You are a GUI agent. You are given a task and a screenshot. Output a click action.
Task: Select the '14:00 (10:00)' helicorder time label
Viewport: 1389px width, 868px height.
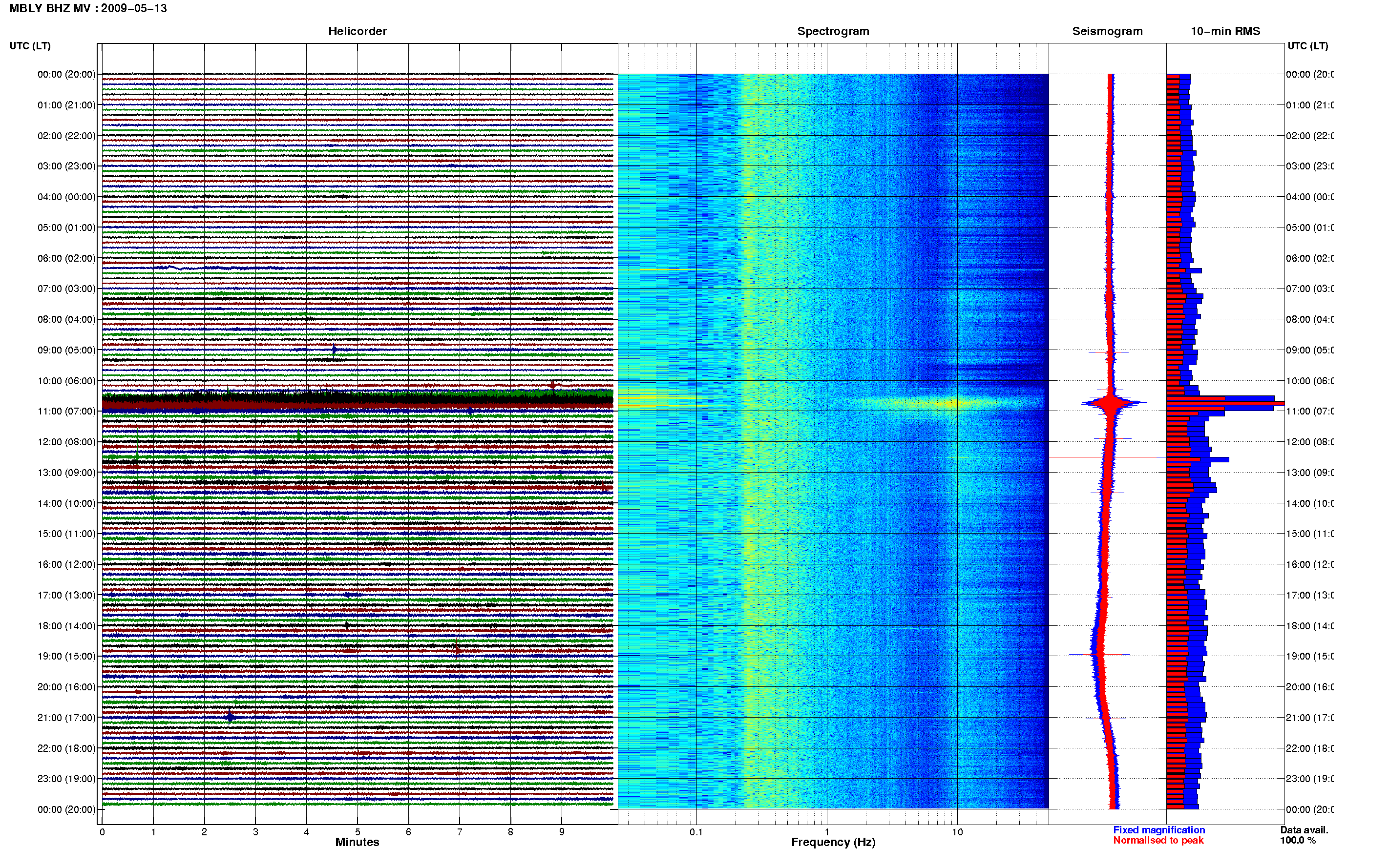click(x=66, y=504)
